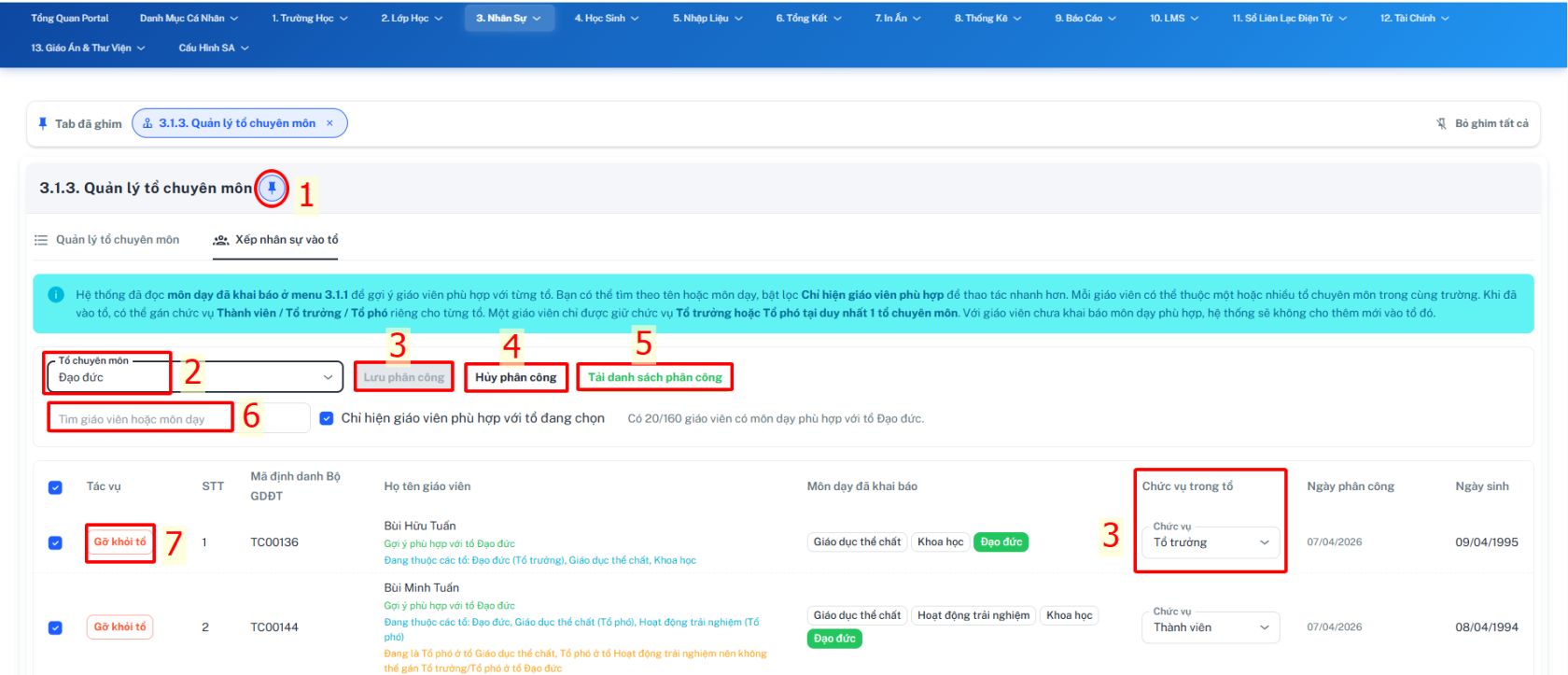The height and width of the screenshot is (675, 1568).
Task: Click the Họ tên giáo viên column header
Action: (427, 486)
